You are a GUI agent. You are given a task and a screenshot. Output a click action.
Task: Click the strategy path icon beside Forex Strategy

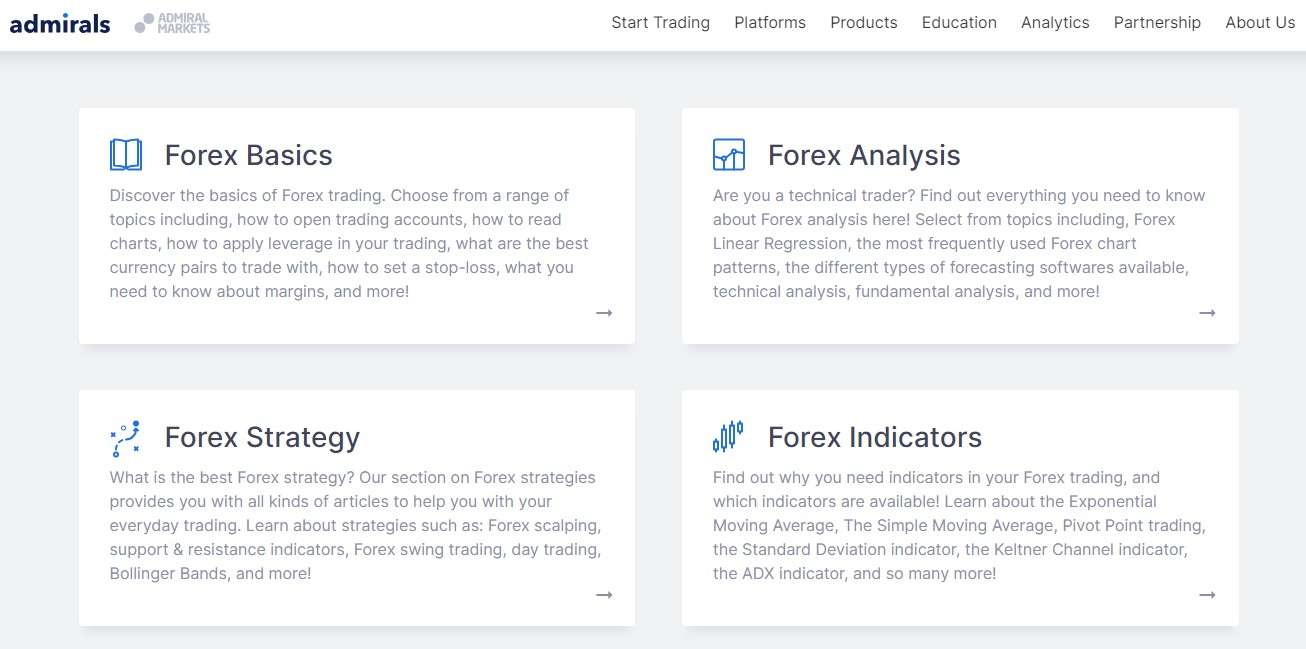click(125, 438)
